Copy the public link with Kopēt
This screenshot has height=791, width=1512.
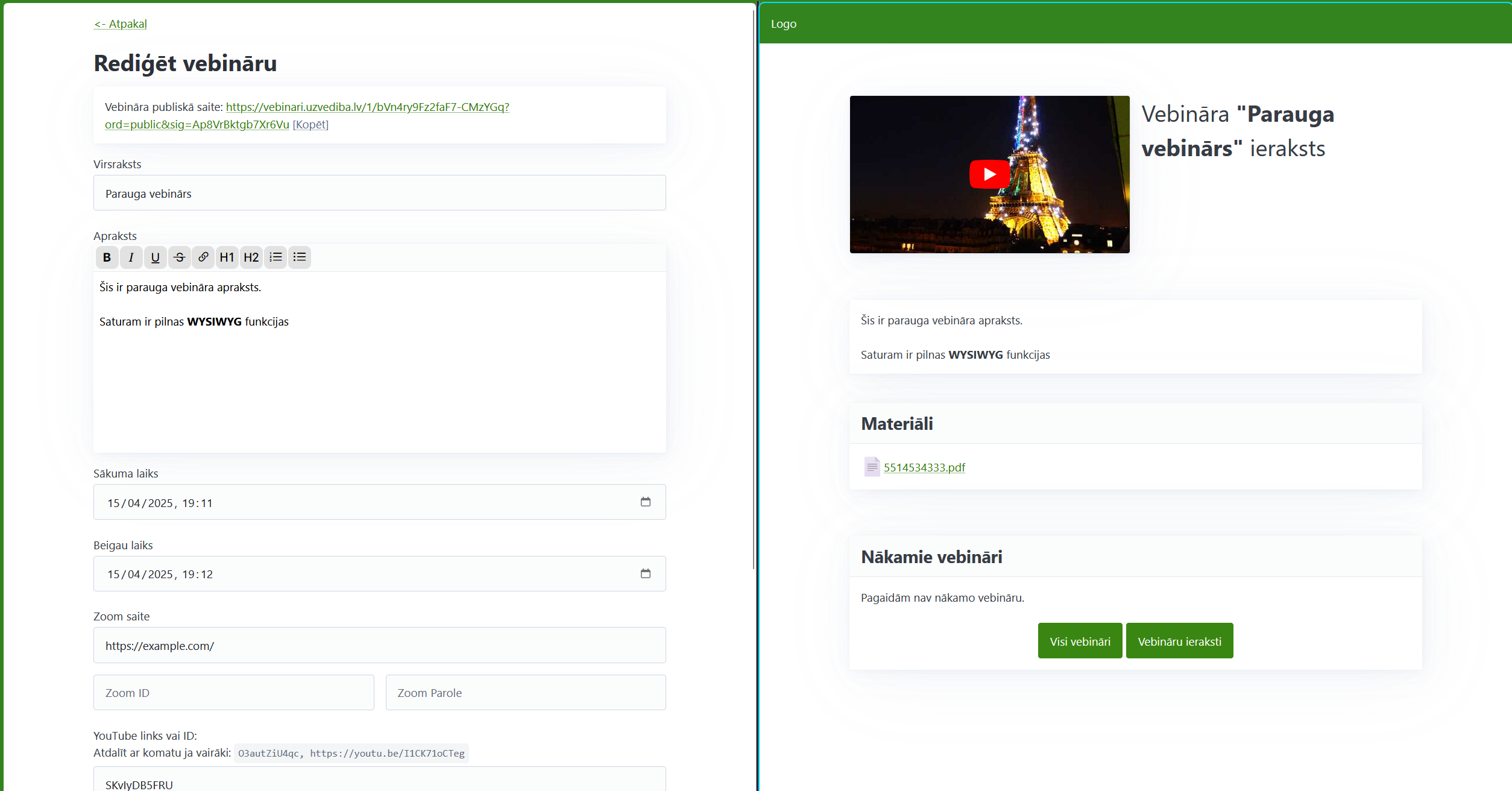(x=310, y=125)
